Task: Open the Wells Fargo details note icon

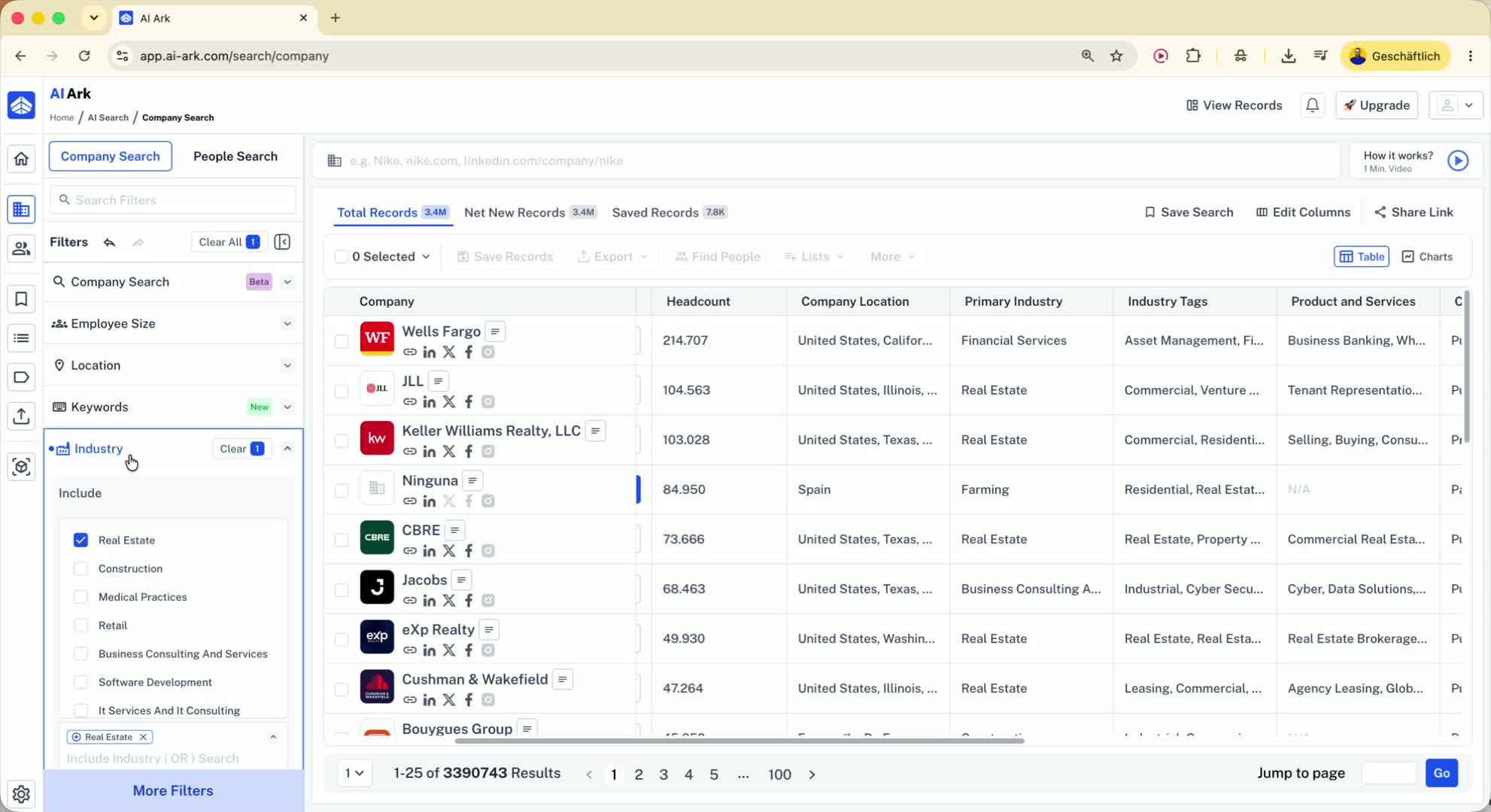Action: coord(495,332)
